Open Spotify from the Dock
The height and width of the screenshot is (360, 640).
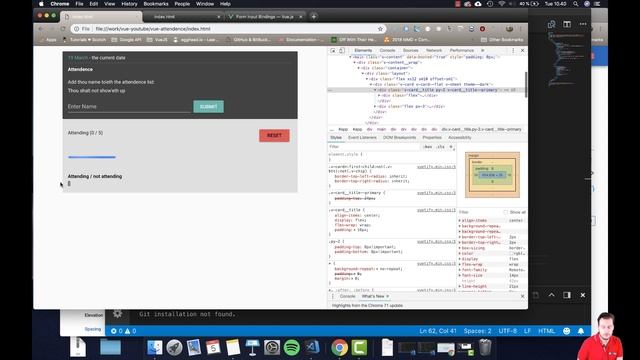point(291,348)
